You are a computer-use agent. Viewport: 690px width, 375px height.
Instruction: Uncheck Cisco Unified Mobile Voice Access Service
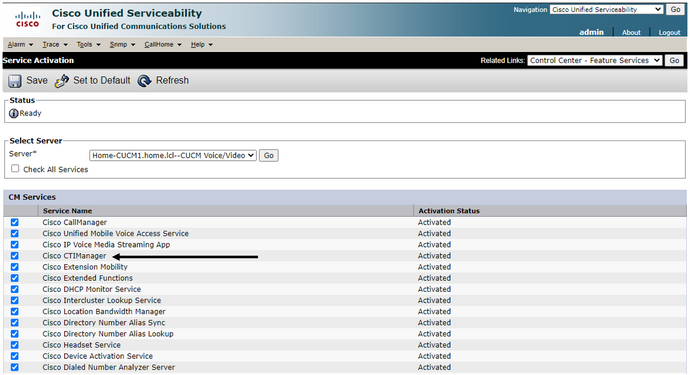(15, 233)
